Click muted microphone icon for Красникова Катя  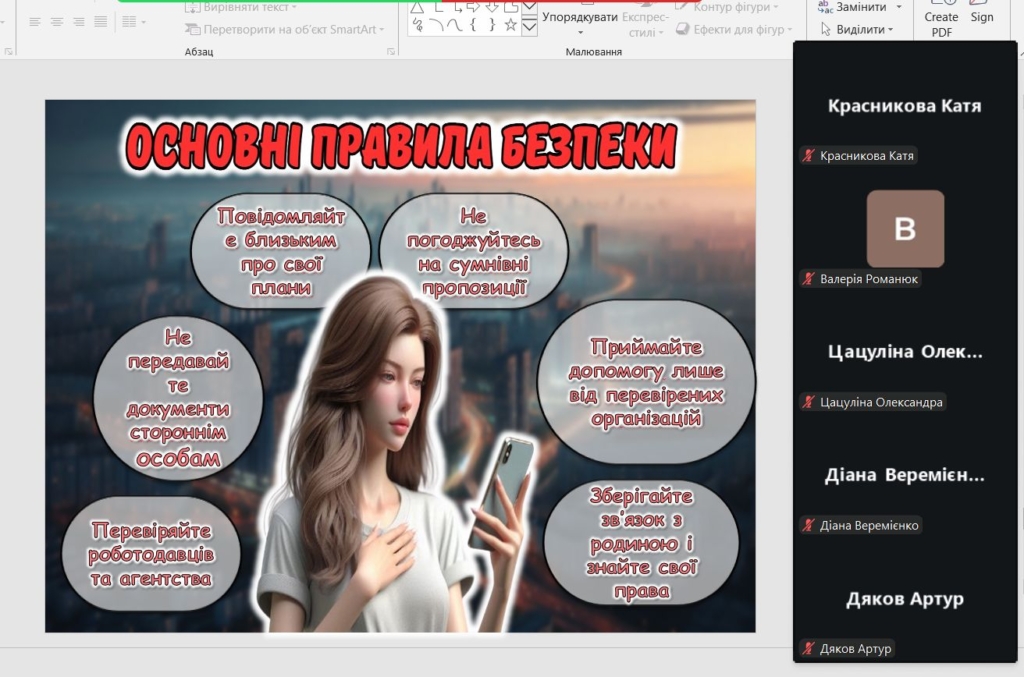808,156
